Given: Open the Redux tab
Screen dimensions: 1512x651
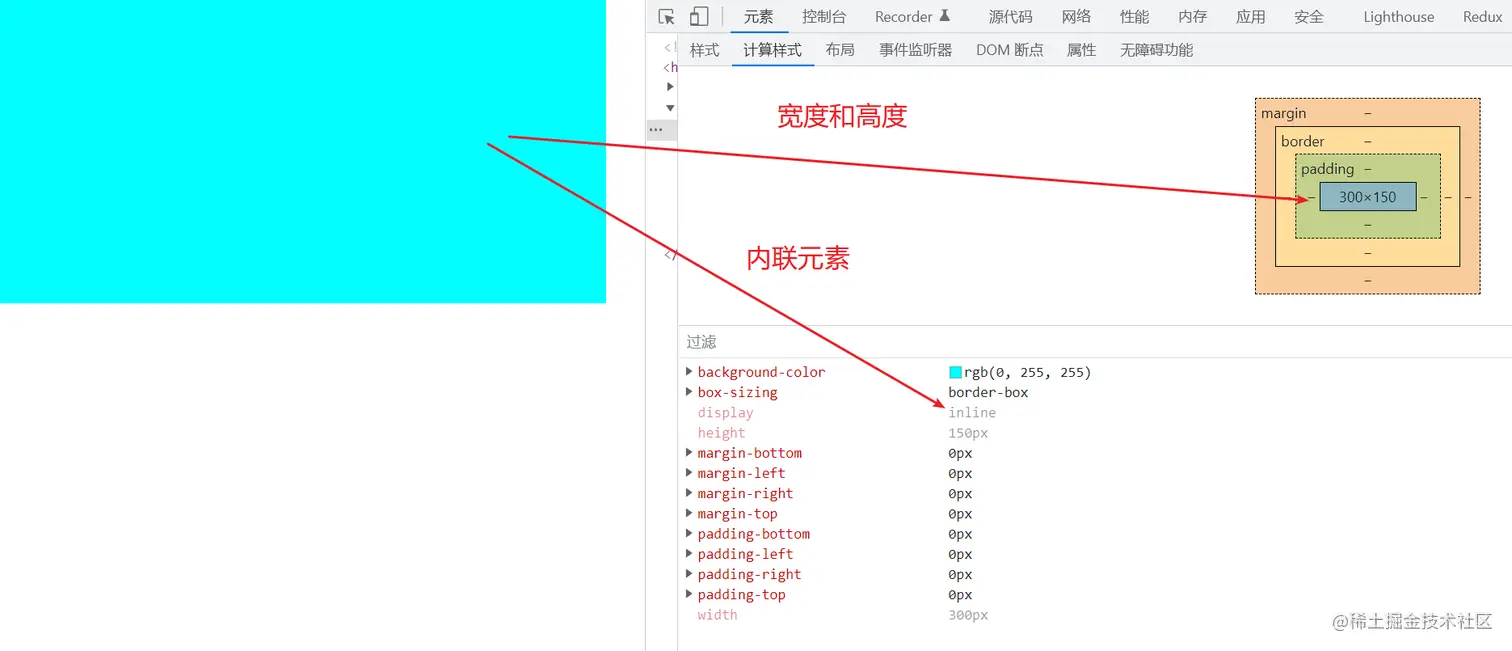Looking at the screenshot, I should tap(1482, 17).
